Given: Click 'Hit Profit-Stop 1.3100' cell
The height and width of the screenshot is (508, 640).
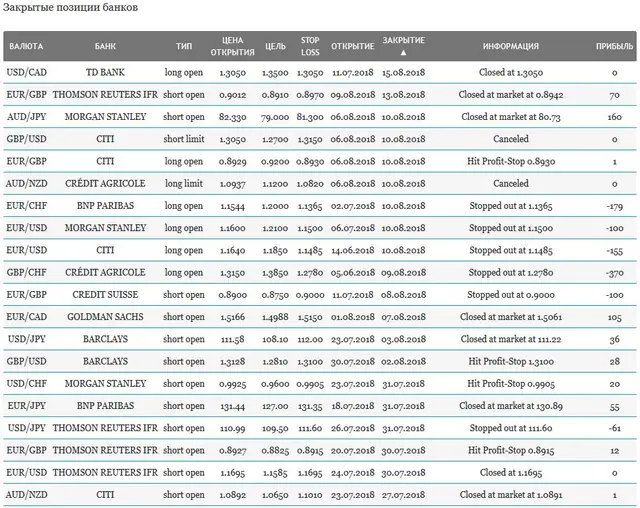Looking at the screenshot, I should point(511,362).
